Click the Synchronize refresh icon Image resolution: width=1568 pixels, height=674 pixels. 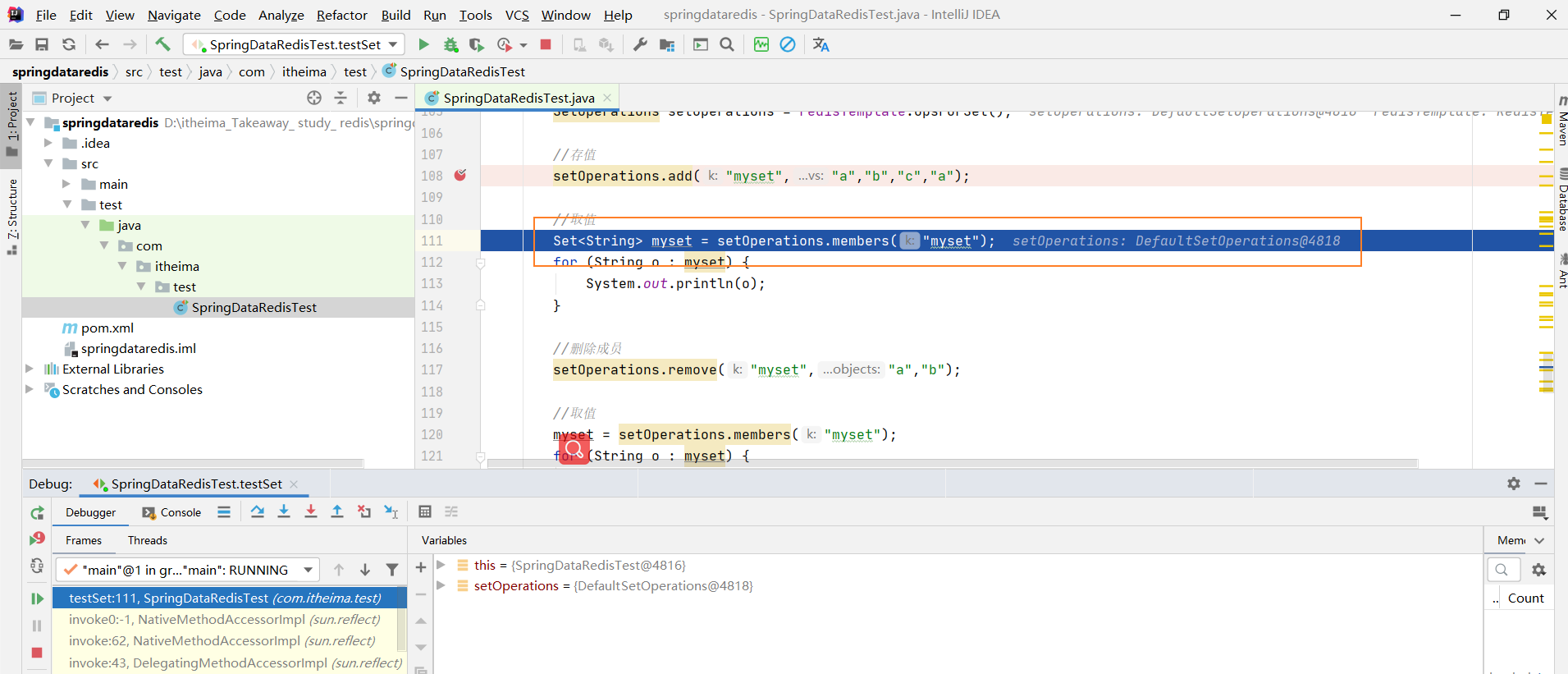(69, 44)
